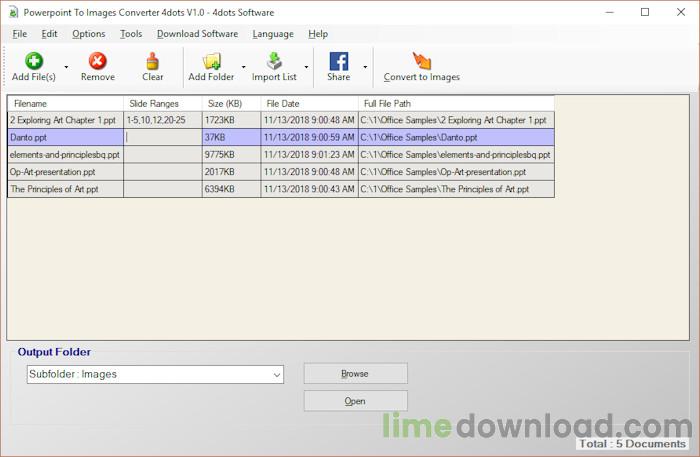
Task: Click the Slide Ranges input for Danto.ppt
Action: coord(163,137)
